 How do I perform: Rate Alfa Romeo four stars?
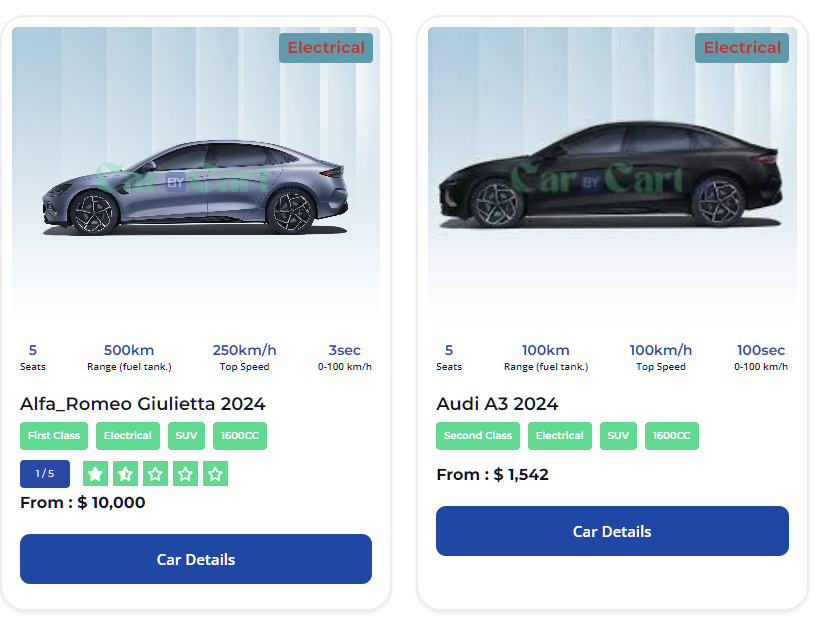coord(185,474)
